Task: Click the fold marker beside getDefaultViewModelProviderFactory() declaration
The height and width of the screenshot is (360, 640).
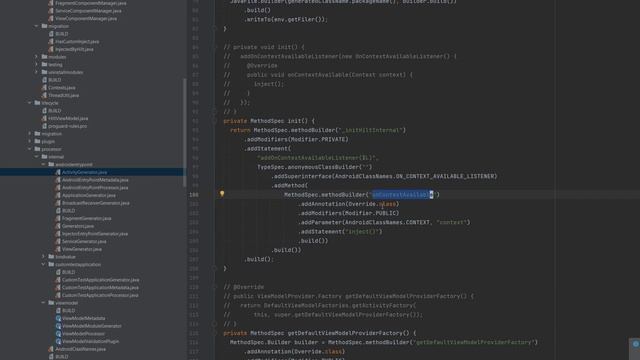Action: (x=214, y=333)
